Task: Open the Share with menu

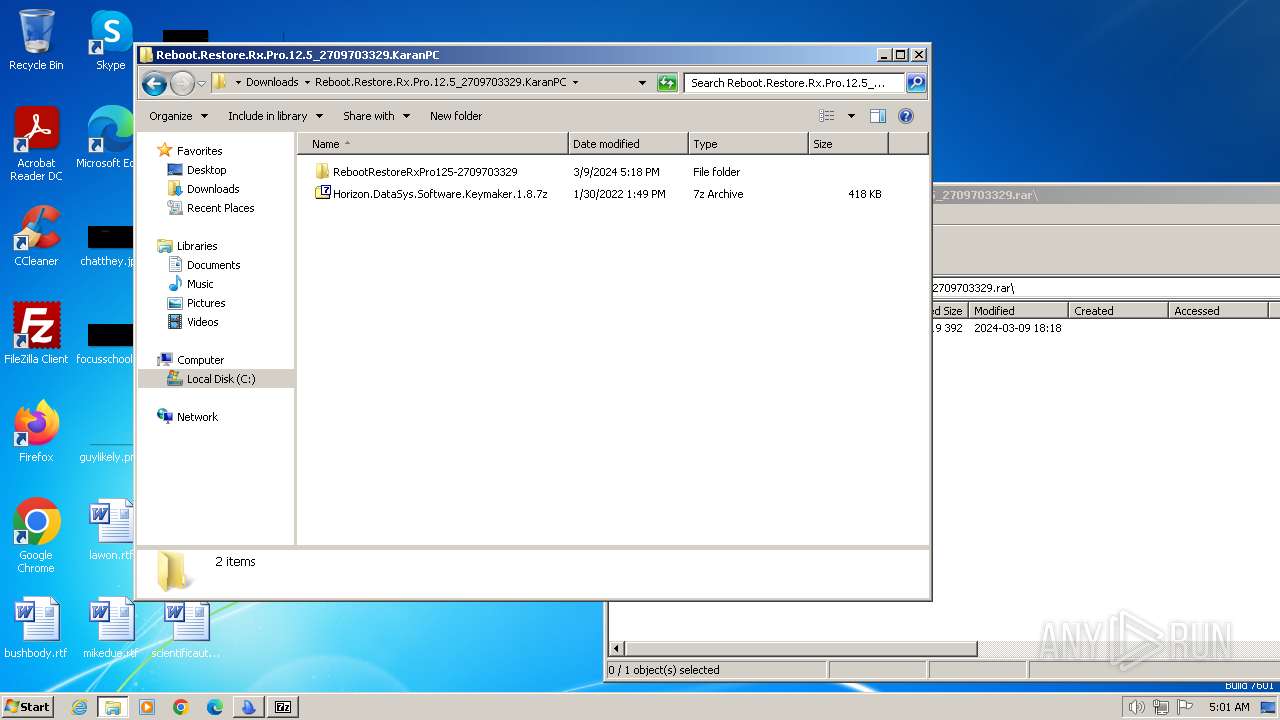Action: [x=376, y=116]
